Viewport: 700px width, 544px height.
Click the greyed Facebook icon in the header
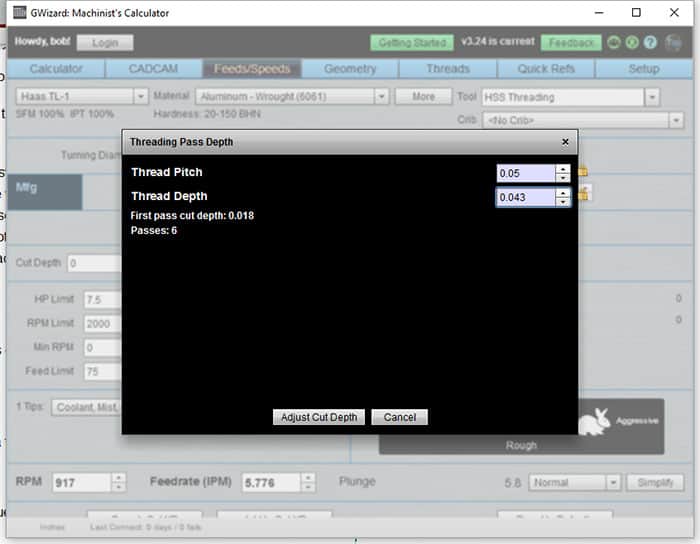tap(673, 43)
